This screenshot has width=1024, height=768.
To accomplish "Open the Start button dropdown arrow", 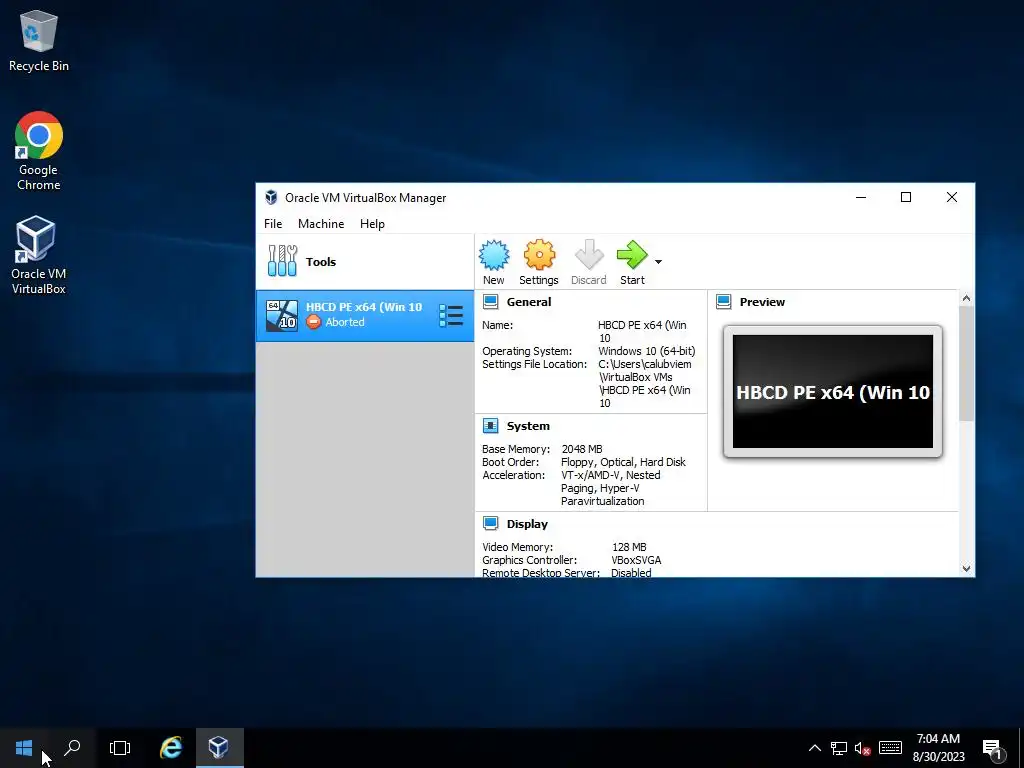I will 658,262.
